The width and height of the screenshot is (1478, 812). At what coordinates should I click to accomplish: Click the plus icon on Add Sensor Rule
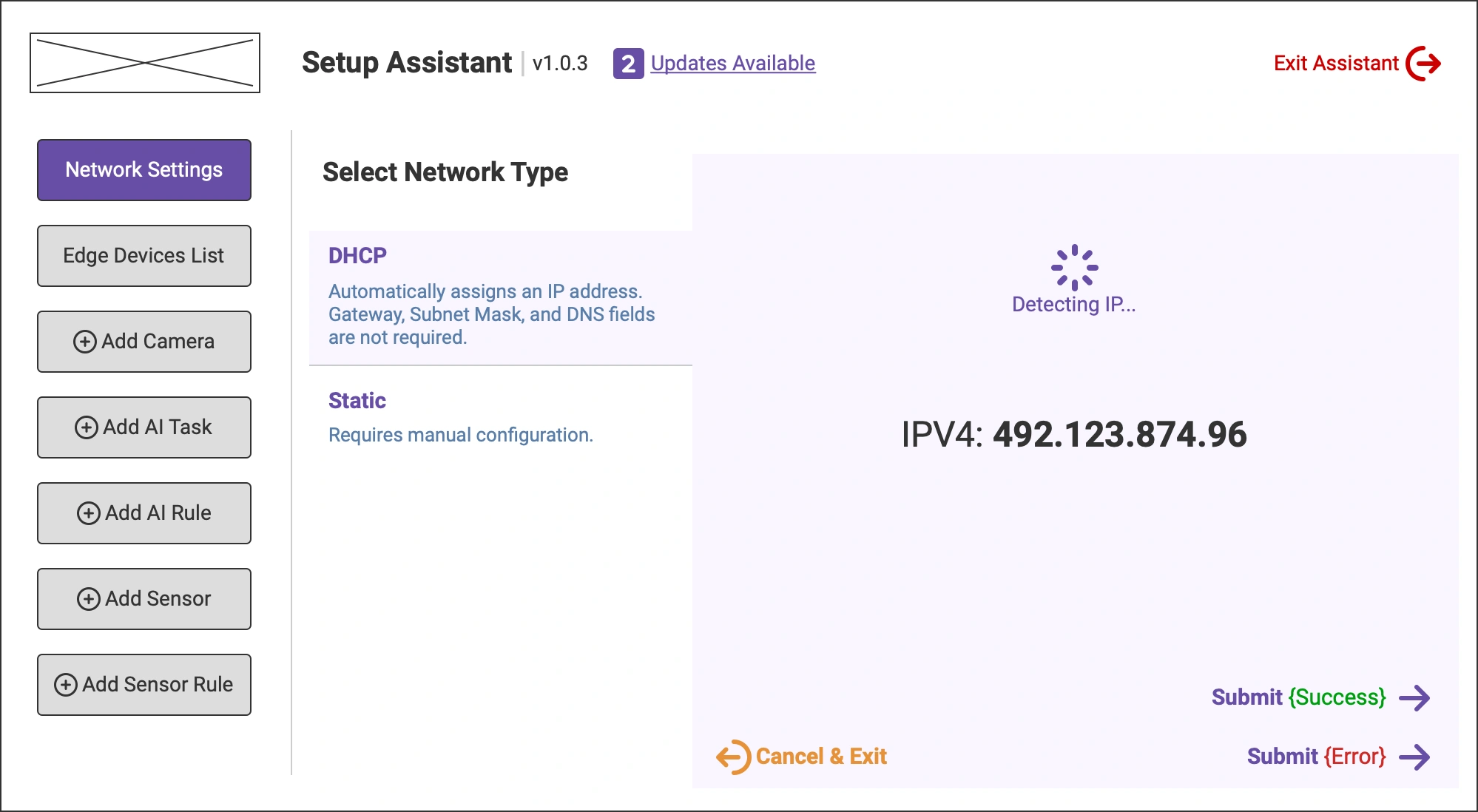coord(67,684)
